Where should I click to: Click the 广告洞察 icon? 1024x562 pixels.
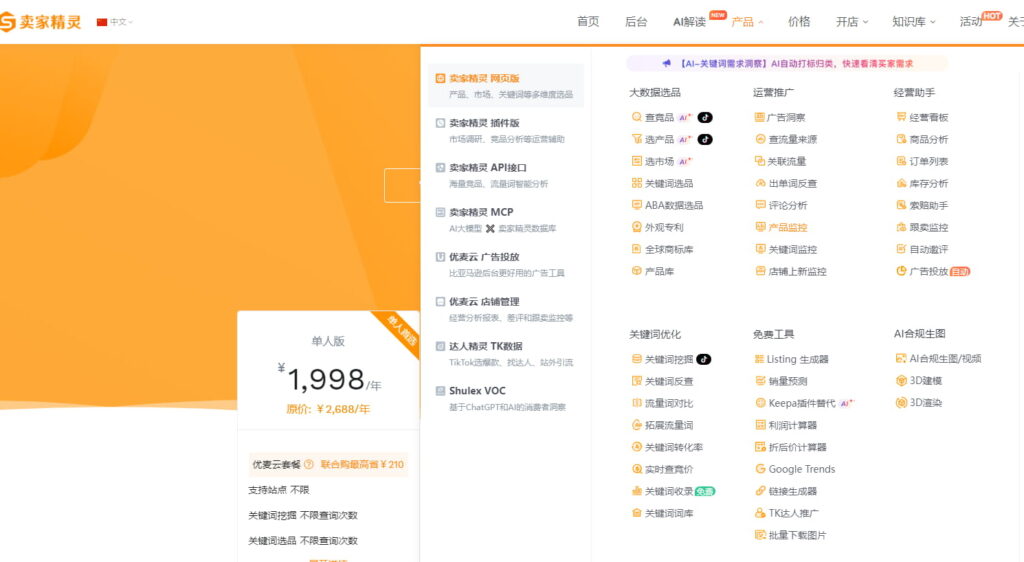click(x=760, y=117)
